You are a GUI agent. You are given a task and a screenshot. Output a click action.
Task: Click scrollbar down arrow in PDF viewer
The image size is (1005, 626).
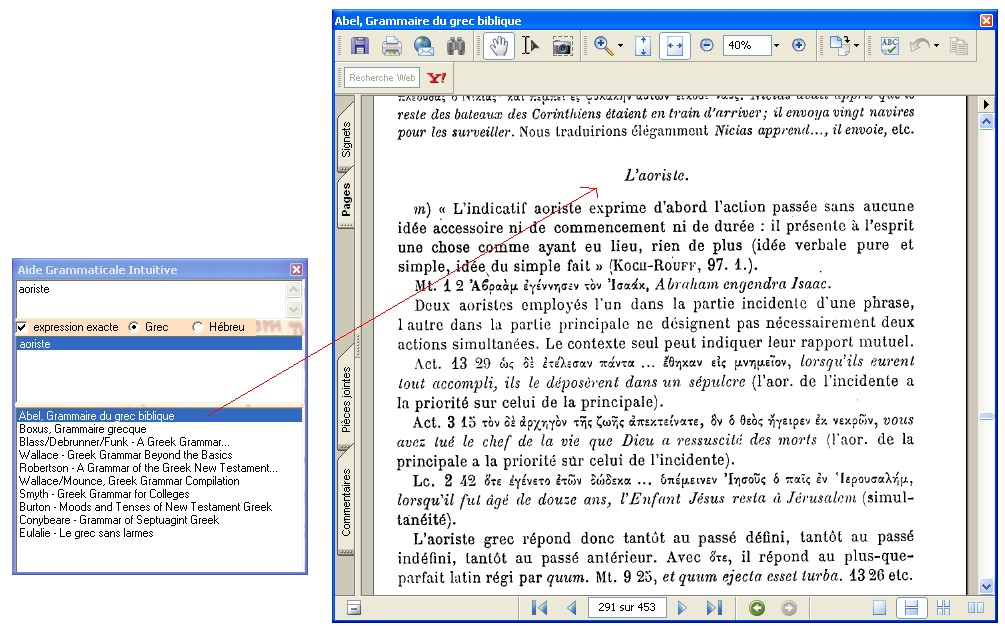(986, 586)
